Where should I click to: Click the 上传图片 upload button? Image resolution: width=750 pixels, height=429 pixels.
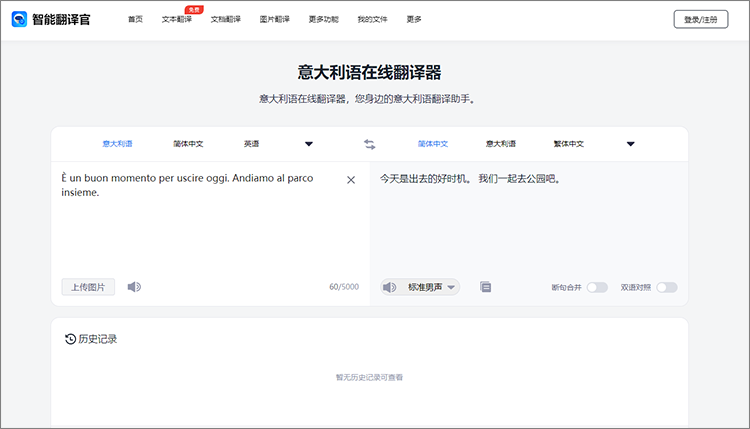(88, 287)
